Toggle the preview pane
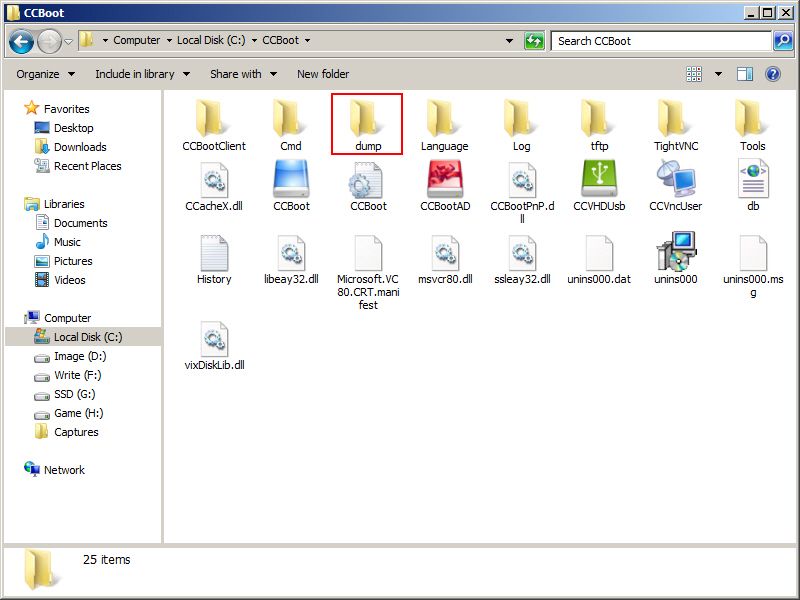800x600 pixels. coord(744,74)
